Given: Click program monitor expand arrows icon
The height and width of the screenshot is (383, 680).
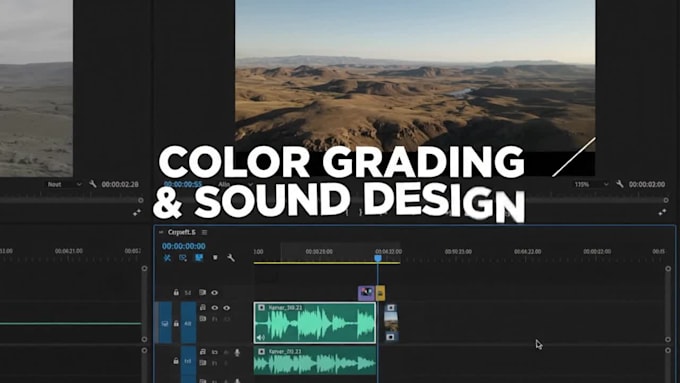Looking at the screenshot, I should click(662, 212).
